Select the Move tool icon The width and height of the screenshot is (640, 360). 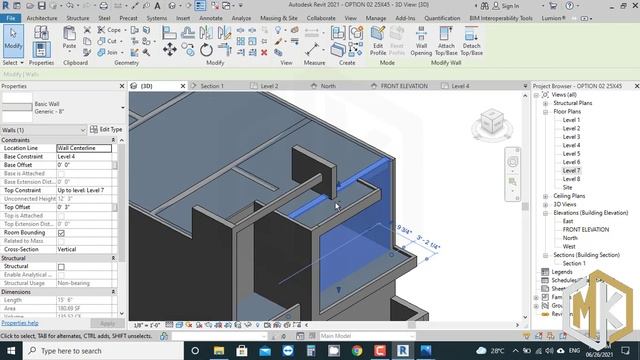click(x=170, y=50)
